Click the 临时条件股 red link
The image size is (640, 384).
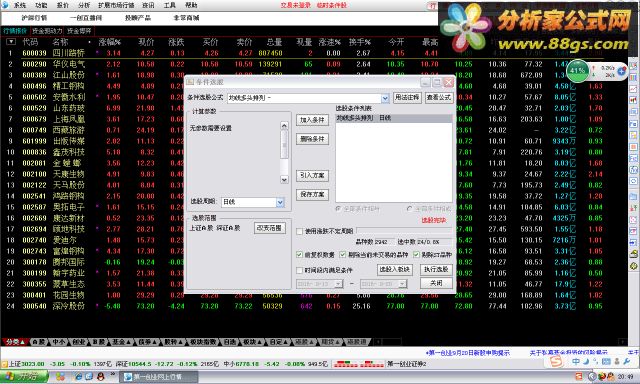[331, 5]
